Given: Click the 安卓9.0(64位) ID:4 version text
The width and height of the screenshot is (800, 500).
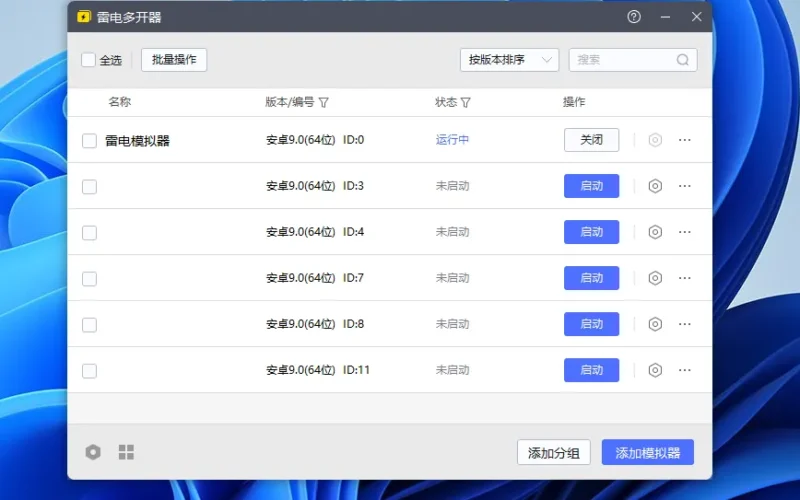Looking at the screenshot, I should point(315,232).
